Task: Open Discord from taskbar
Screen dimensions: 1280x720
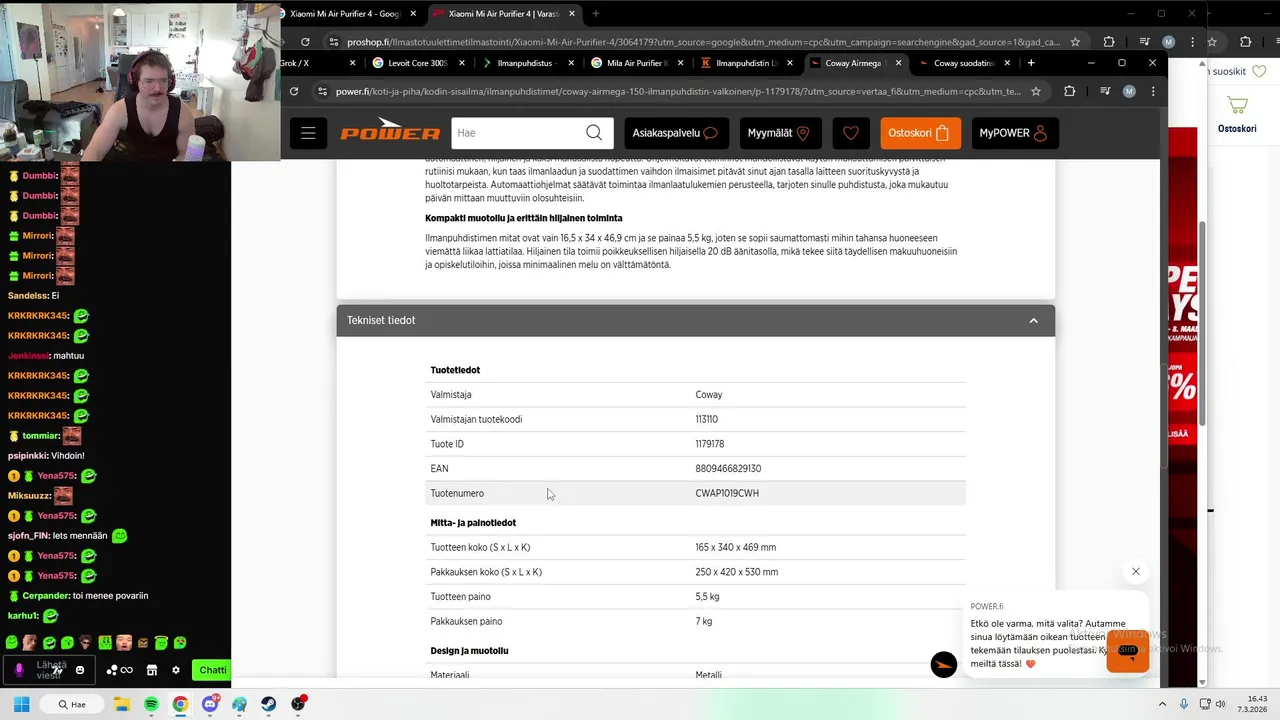Action: pos(210,704)
